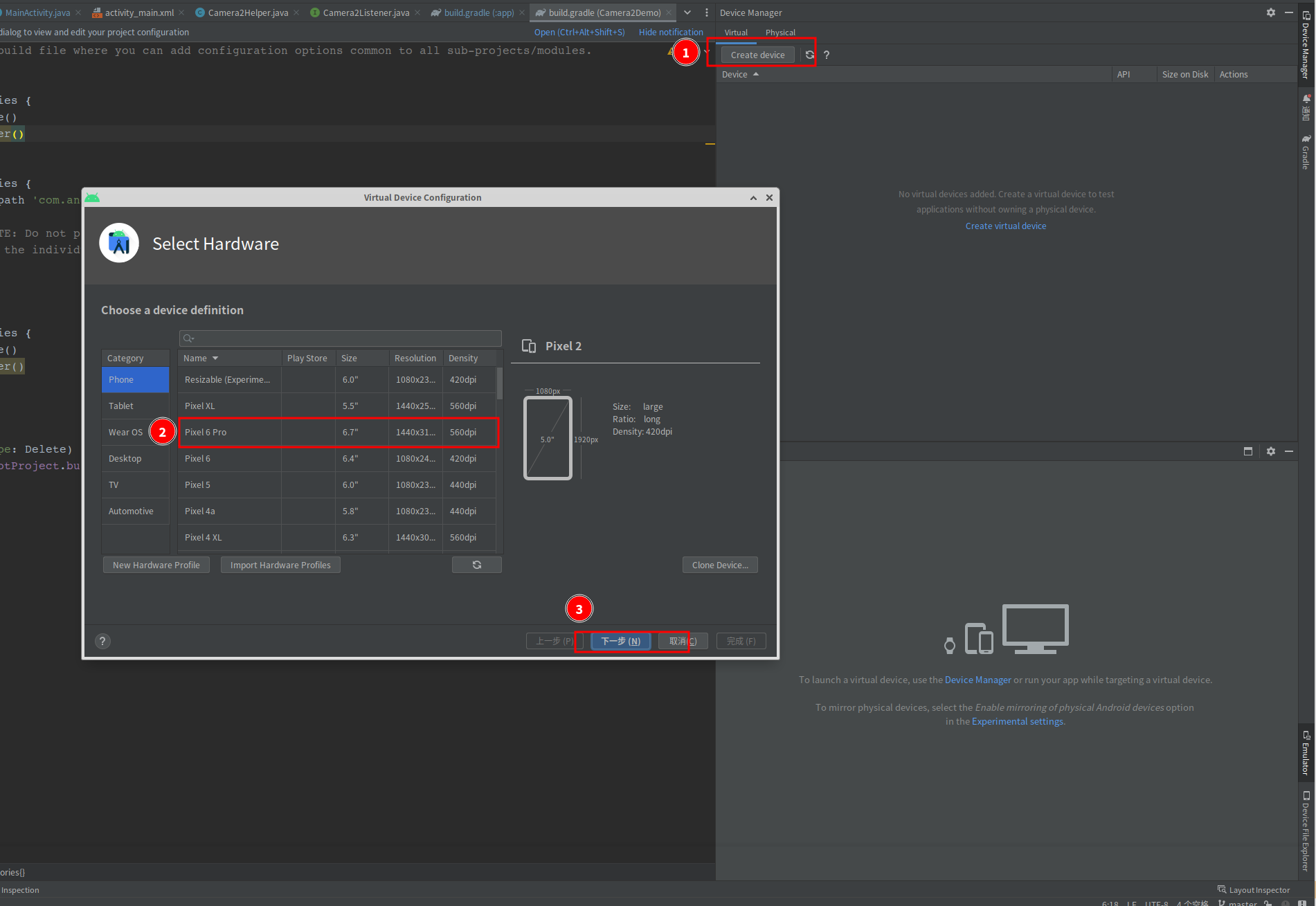1316x906 pixels.
Task: Open Emulator panel settings gear
Action: tap(1271, 451)
